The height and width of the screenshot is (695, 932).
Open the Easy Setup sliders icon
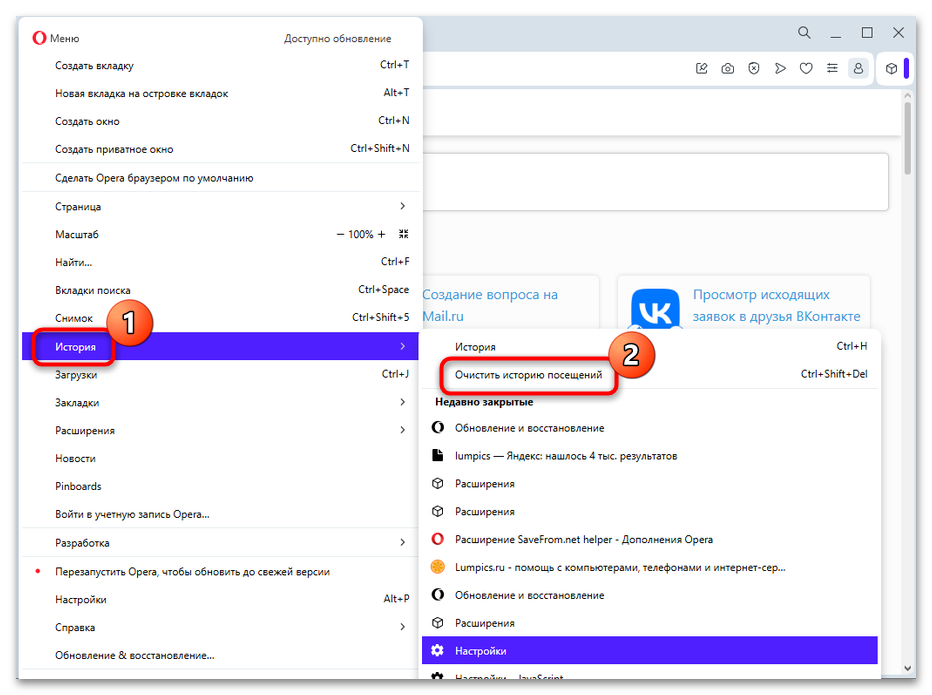pos(832,68)
